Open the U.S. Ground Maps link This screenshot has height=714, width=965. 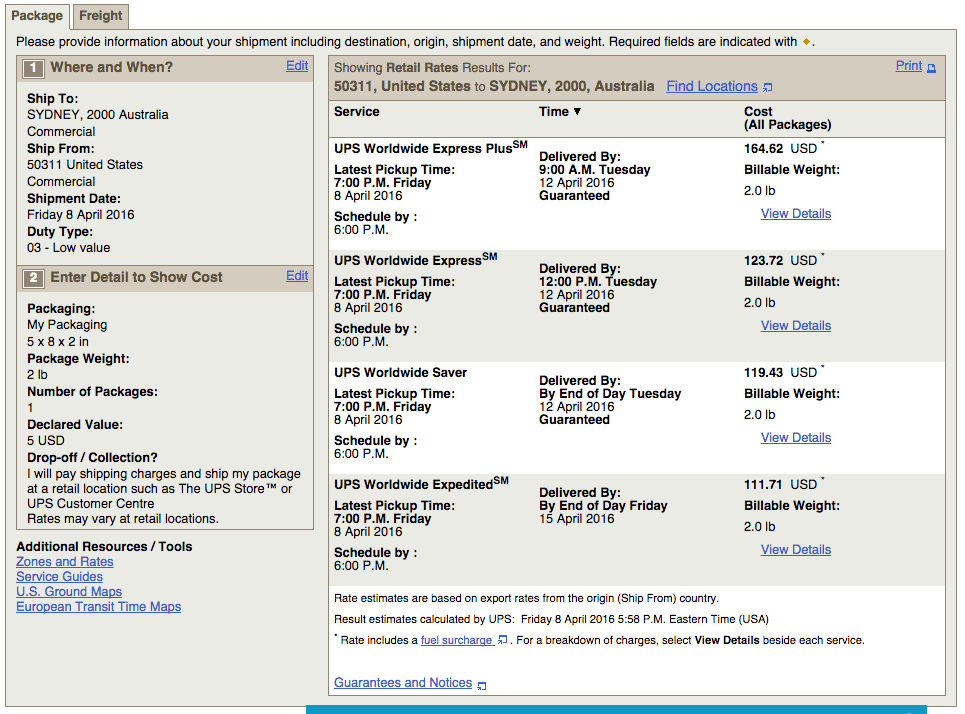pyautogui.click(x=69, y=592)
